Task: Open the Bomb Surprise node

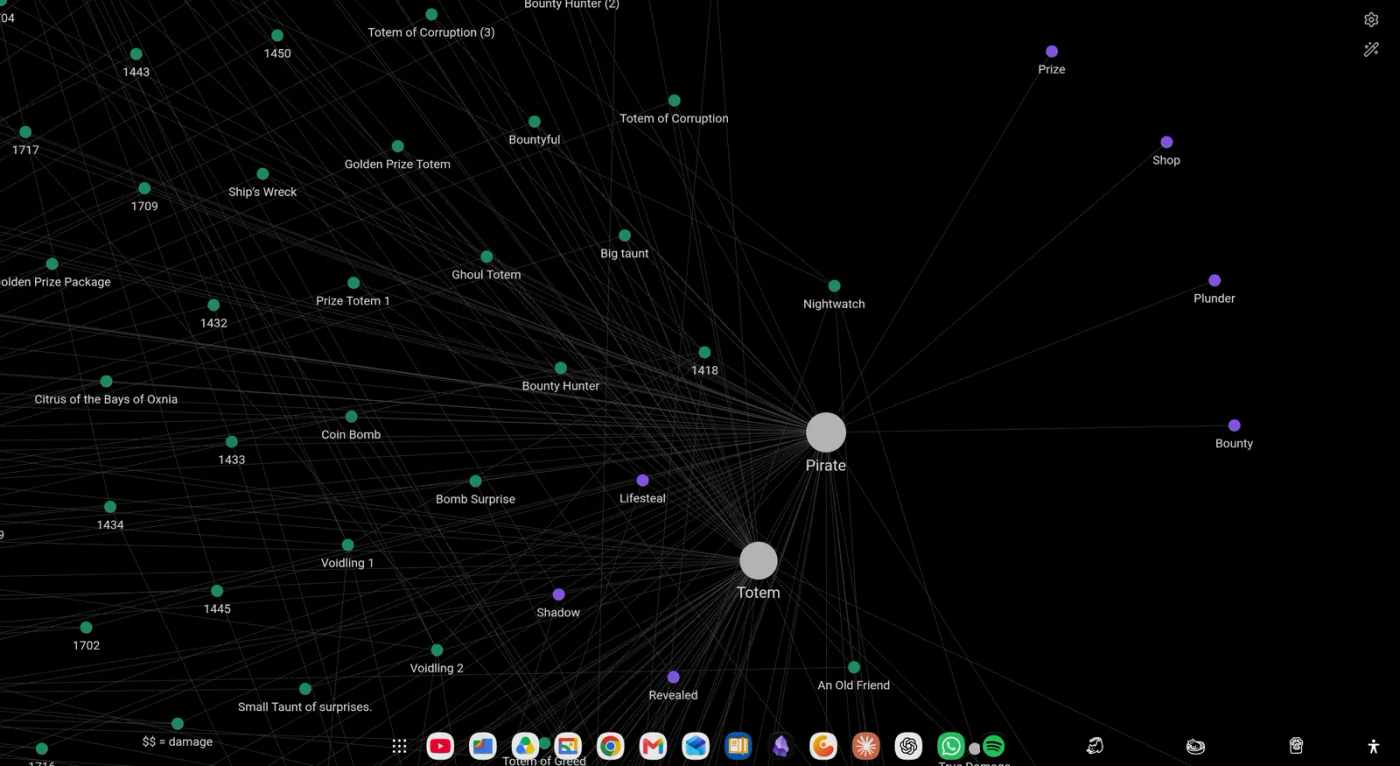Action: [x=475, y=481]
